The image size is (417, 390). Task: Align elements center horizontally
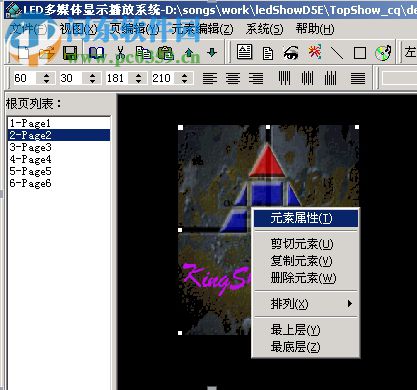click(x=233, y=79)
